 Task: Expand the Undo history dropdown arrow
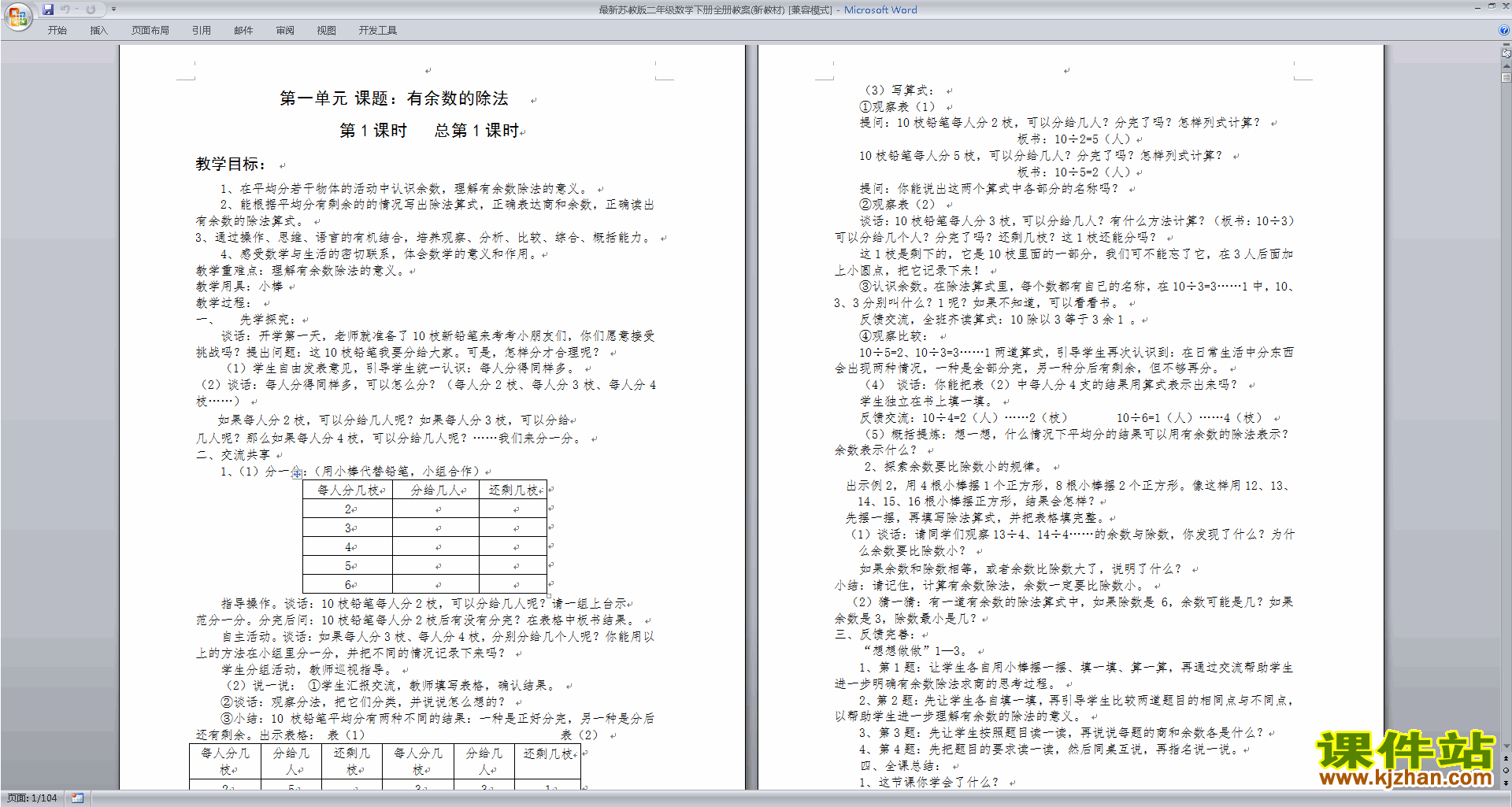[76, 9]
